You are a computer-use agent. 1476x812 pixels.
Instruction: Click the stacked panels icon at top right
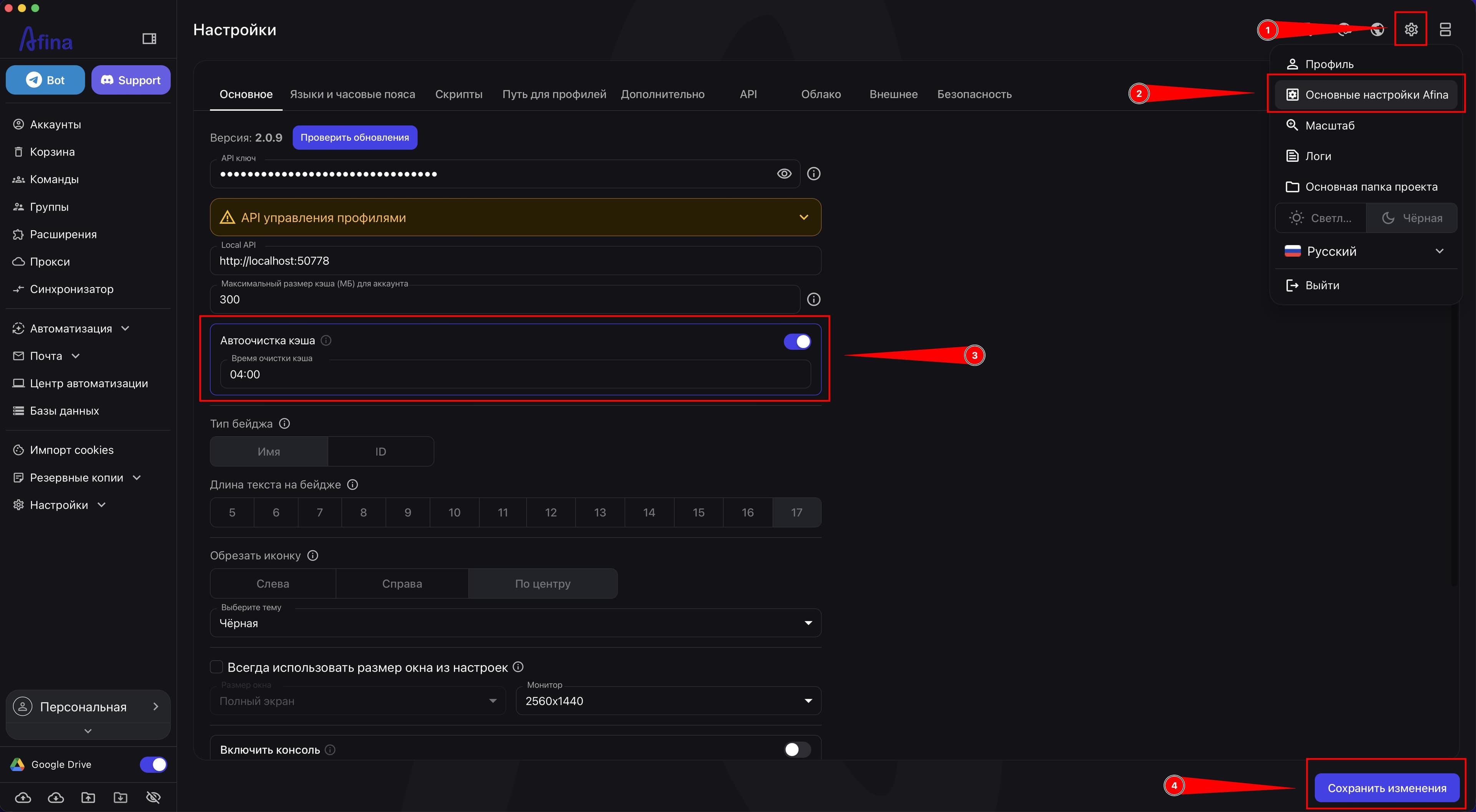[x=1445, y=29]
